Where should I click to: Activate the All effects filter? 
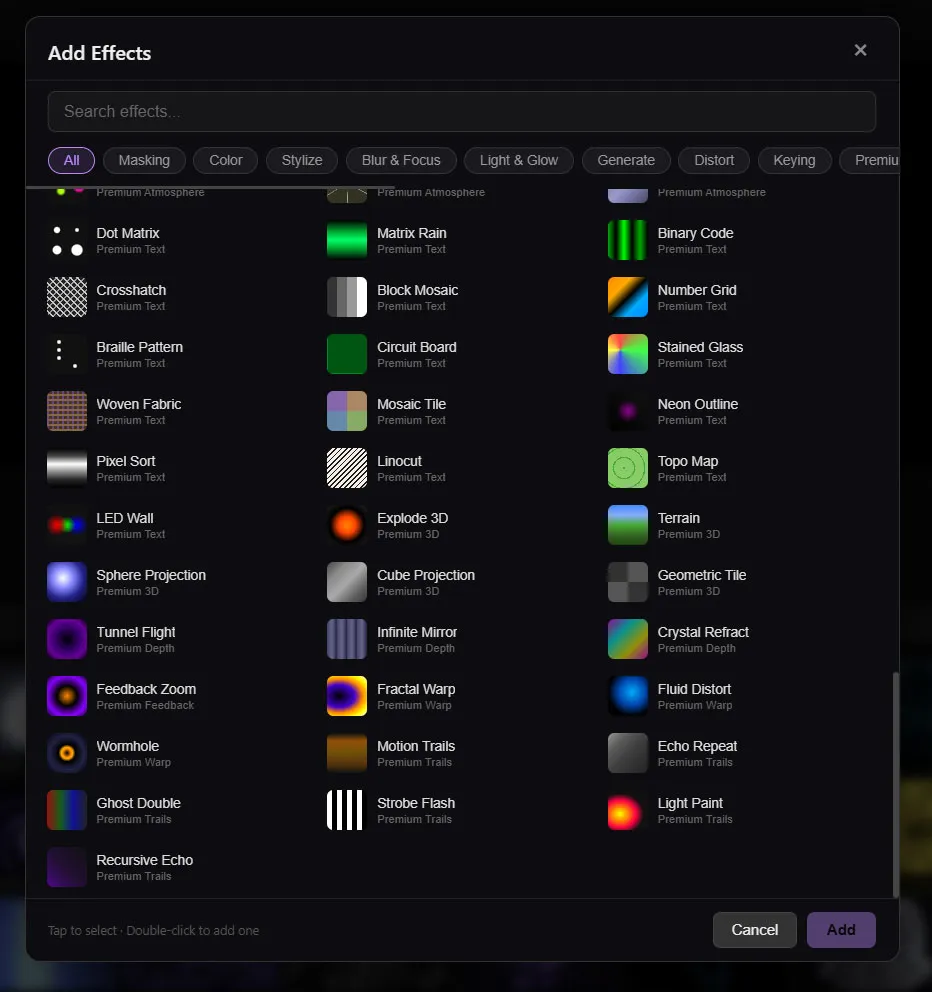click(71, 160)
